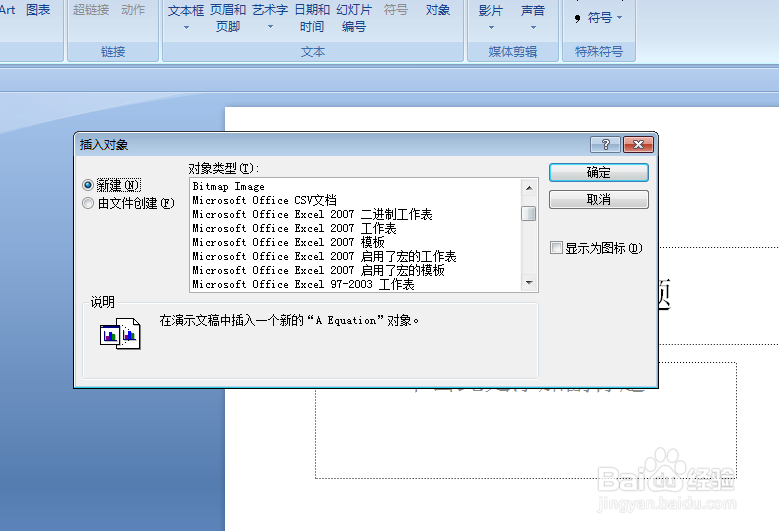Click the 图表 ribbon button

click(x=38, y=10)
